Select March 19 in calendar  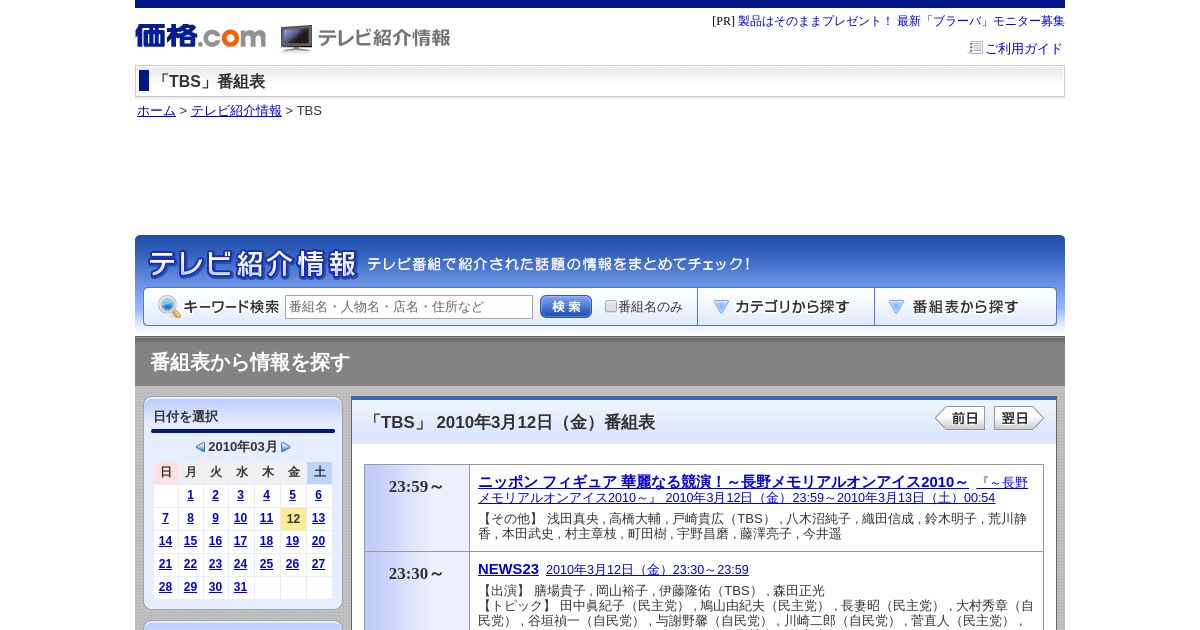(292, 541)
